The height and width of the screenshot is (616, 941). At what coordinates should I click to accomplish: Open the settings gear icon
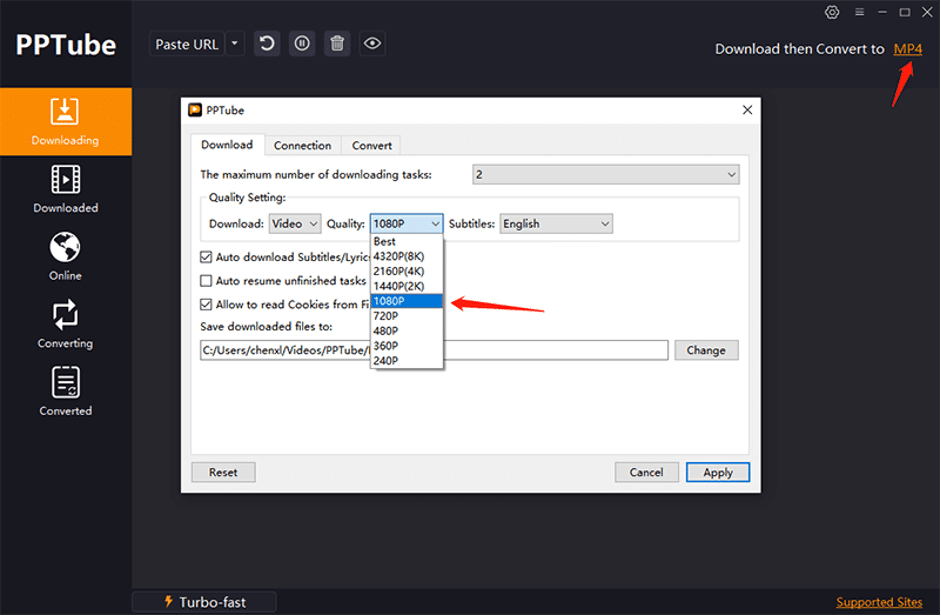coord(832,12)
